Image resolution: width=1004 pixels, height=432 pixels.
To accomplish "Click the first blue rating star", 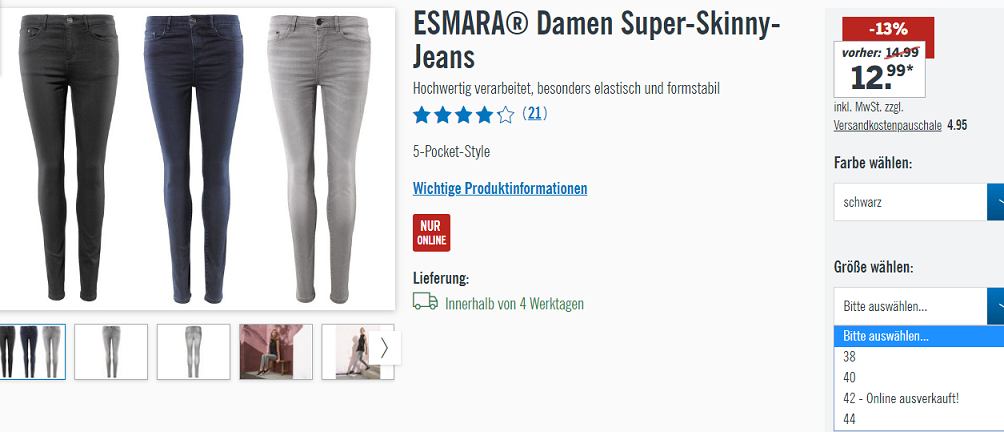I will tap(421, 115).
